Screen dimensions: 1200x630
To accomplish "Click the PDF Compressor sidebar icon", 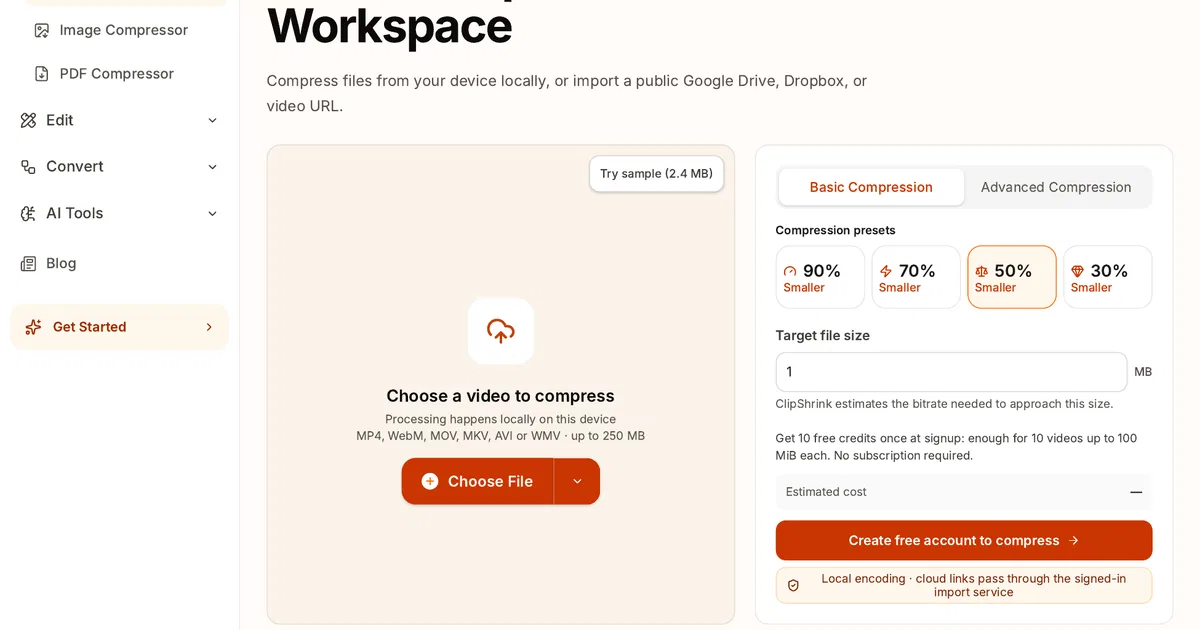I will pyautogui.click(x=42, y=74).
